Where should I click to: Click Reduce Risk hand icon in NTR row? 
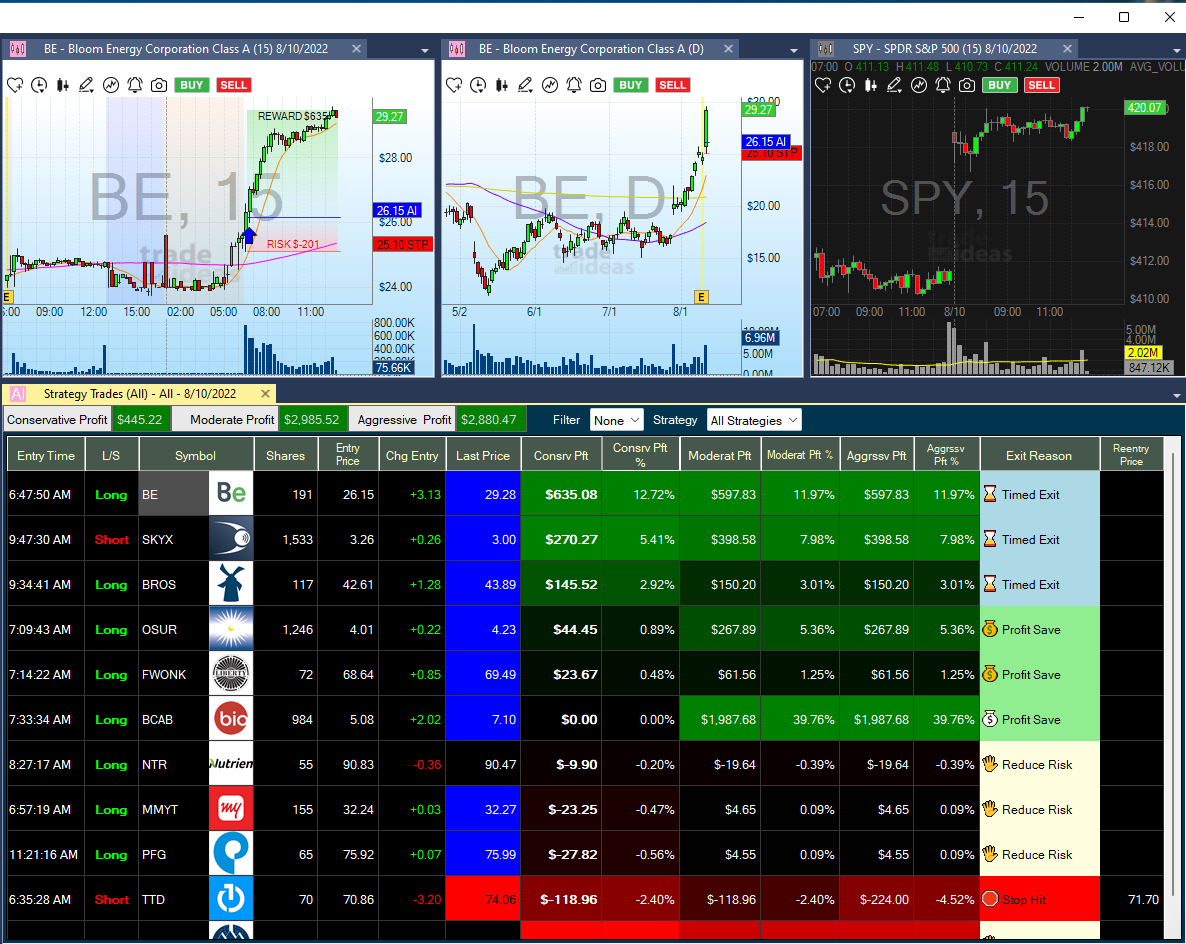point(990,764)
